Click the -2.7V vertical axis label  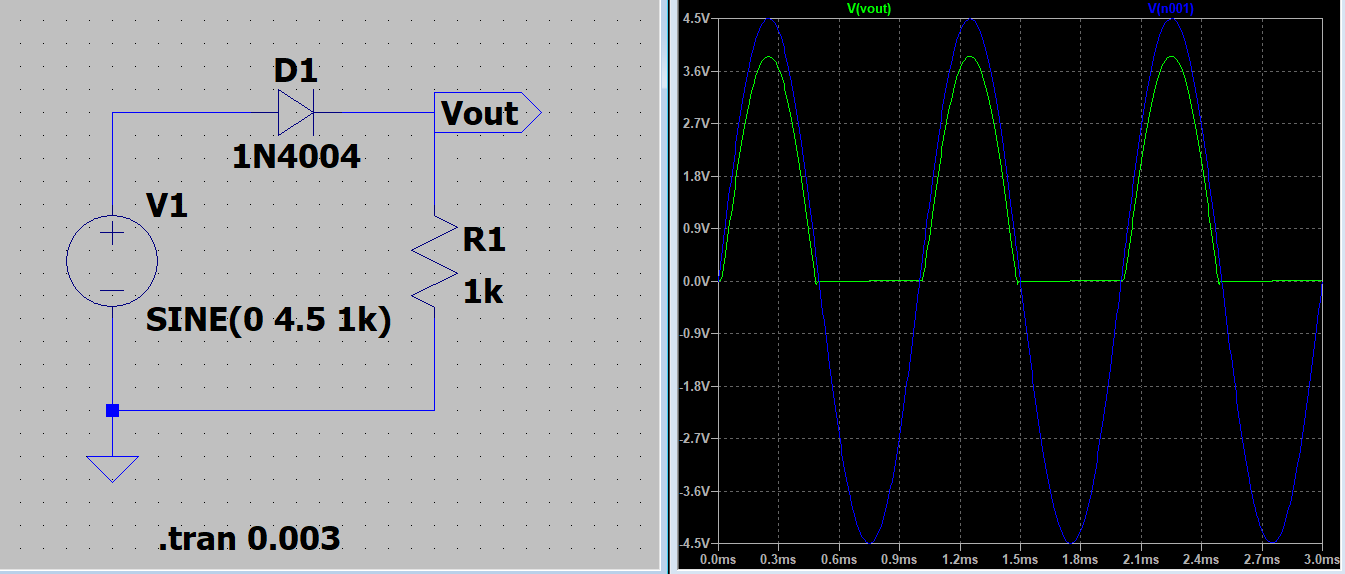point(695,439)
